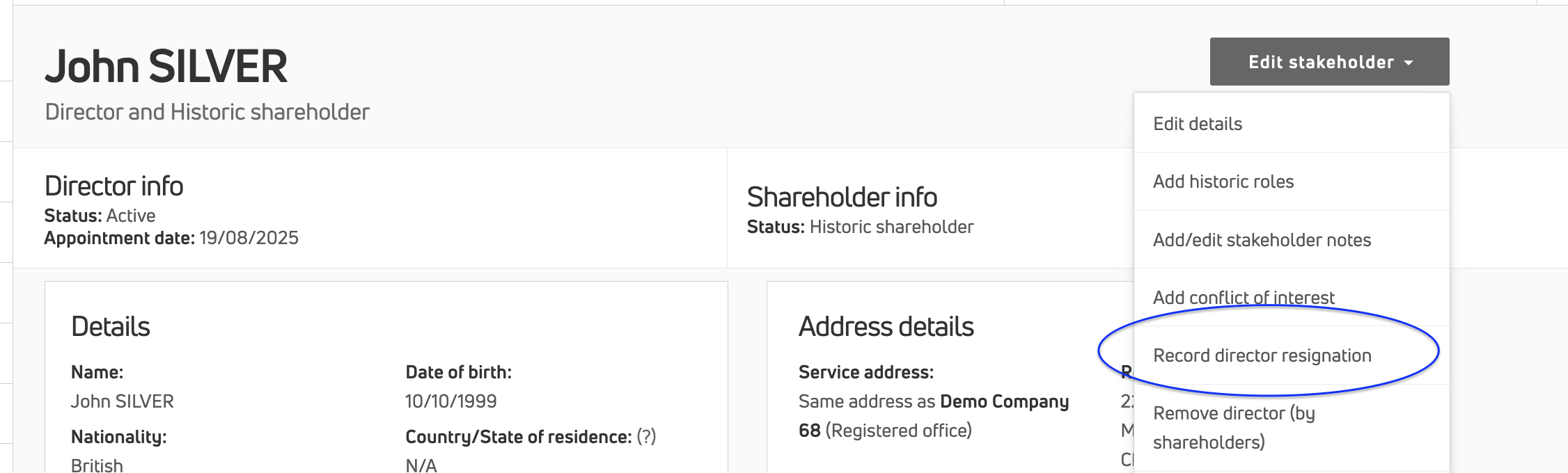Click the date of birth value 10/10/1999
Screen dimensions: 1568x473
(x=450, y=401)
